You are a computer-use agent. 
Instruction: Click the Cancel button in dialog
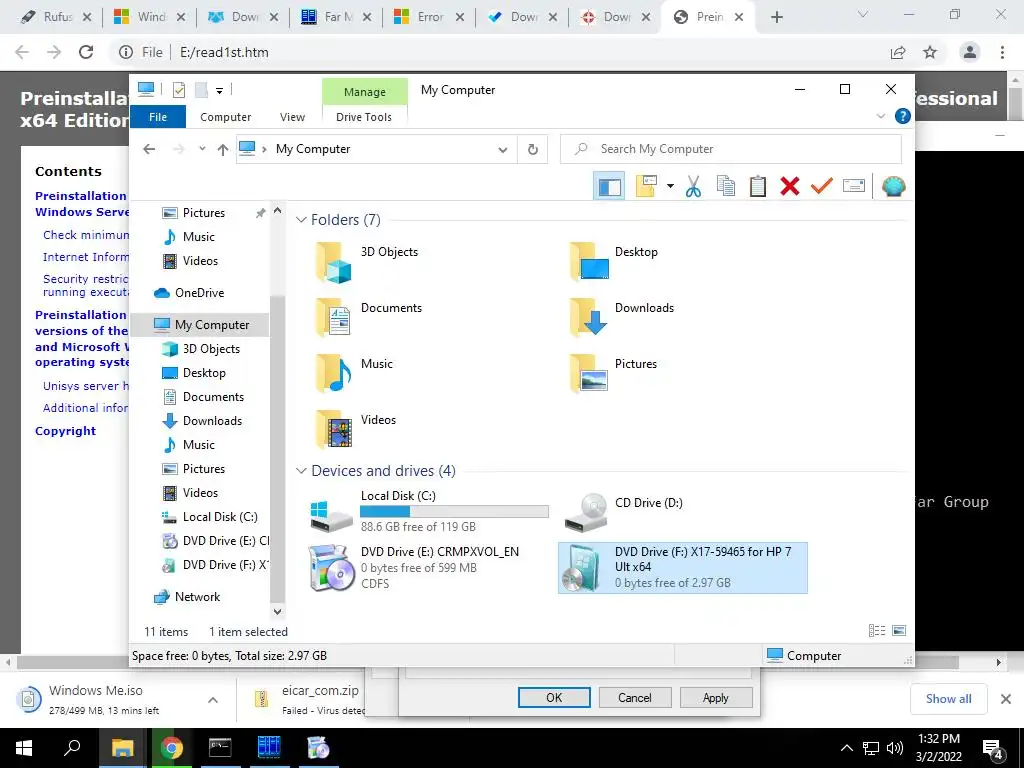point(635,697)
